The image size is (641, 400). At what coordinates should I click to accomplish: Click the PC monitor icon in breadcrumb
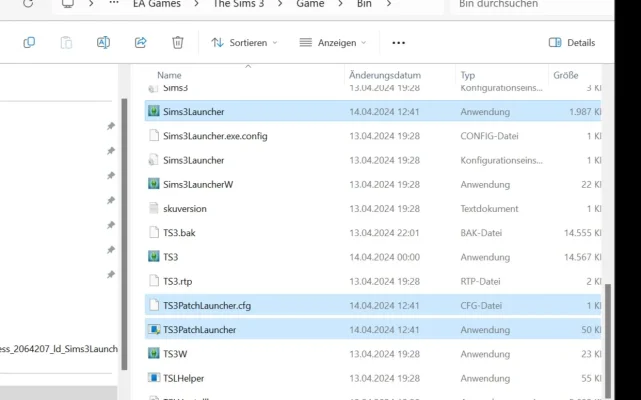pyautogui.click(x=68, y=4)
